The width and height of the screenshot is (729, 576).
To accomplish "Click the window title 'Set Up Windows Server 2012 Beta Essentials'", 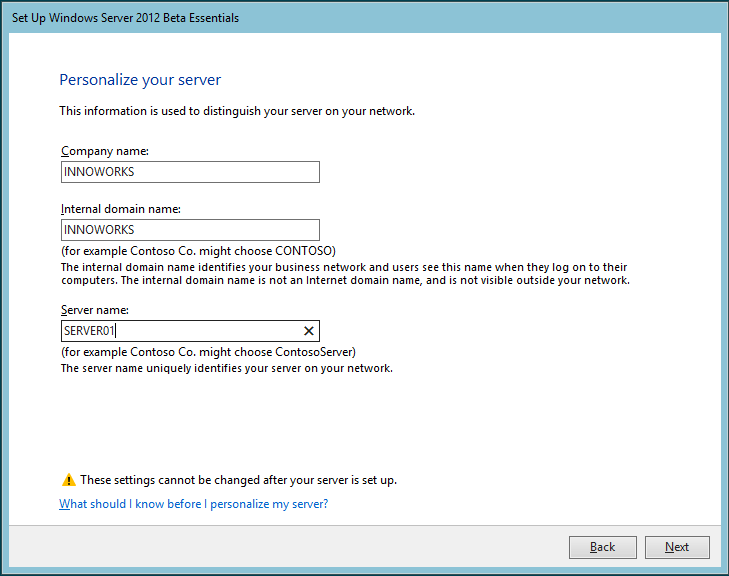I will [x=126, y=18].
